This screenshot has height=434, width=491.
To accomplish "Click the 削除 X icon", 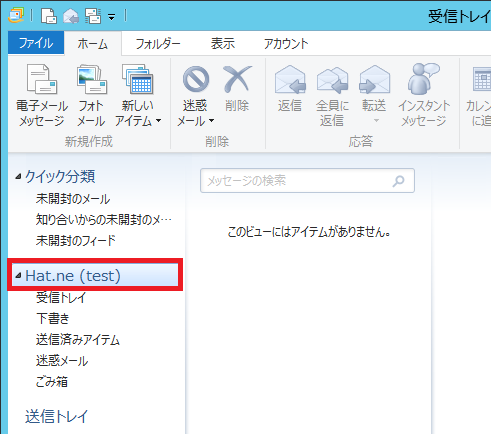I will (237, 79).
